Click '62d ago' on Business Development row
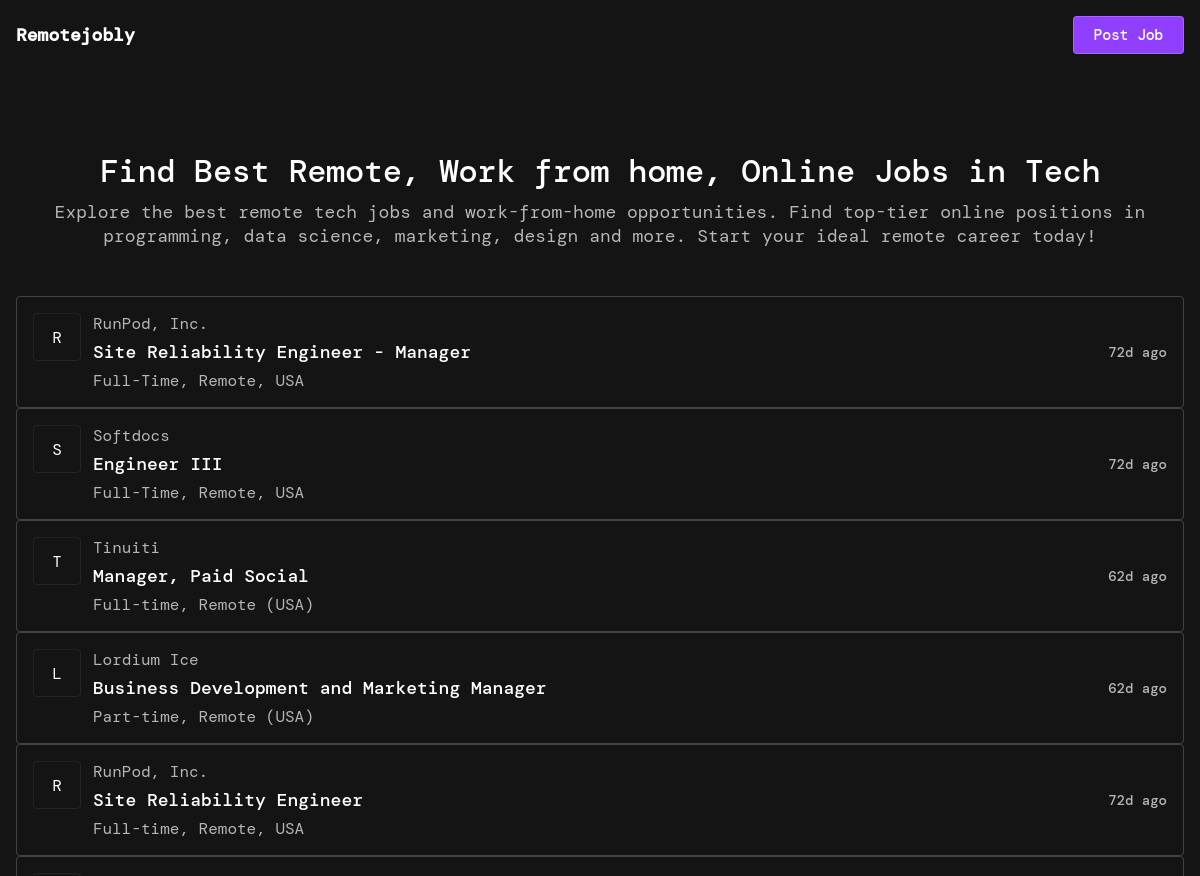1200x876 pixels. tap(1137, 688)
